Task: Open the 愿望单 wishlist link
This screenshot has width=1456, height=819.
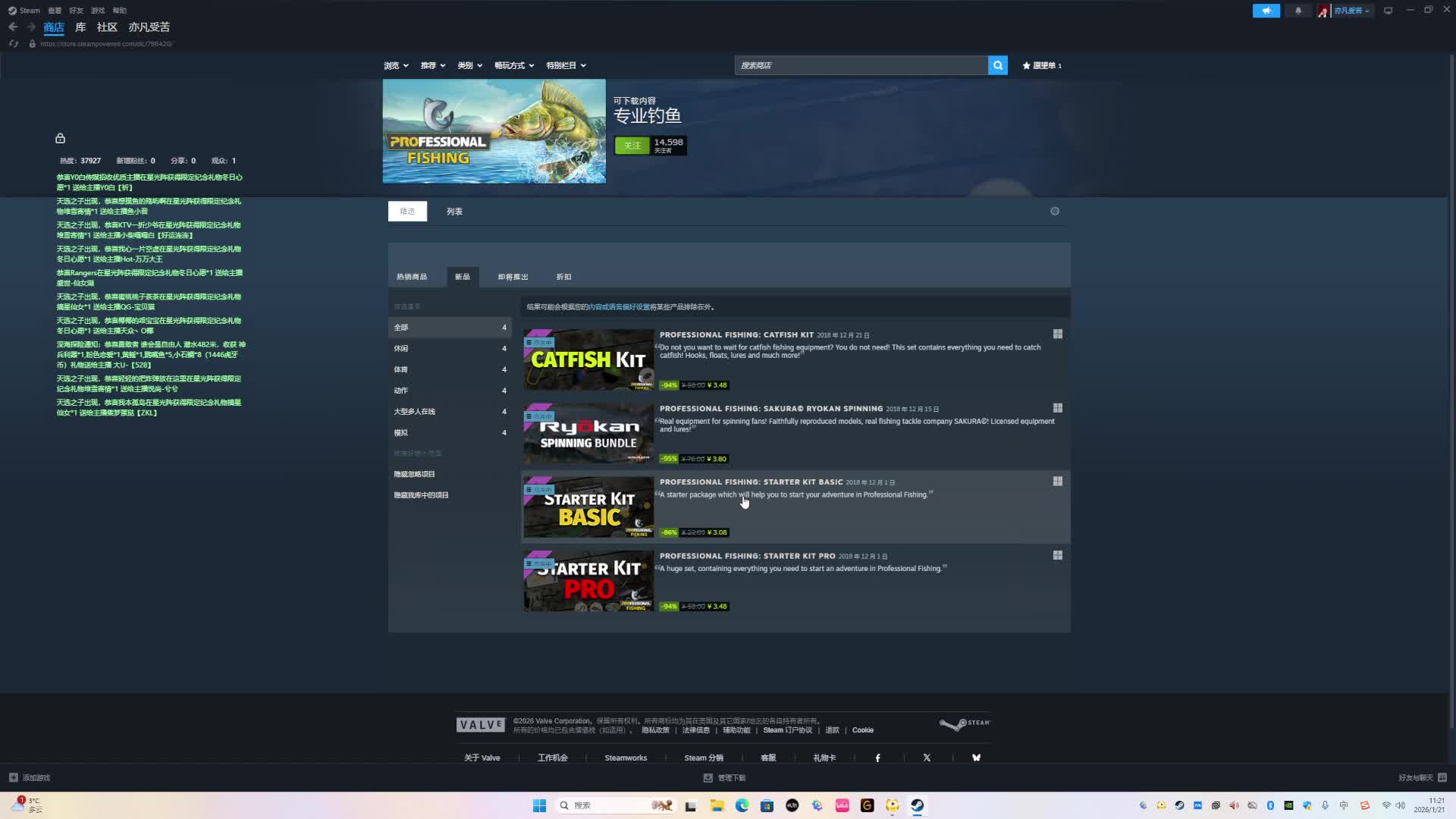Action: [x=1042, y=66]
